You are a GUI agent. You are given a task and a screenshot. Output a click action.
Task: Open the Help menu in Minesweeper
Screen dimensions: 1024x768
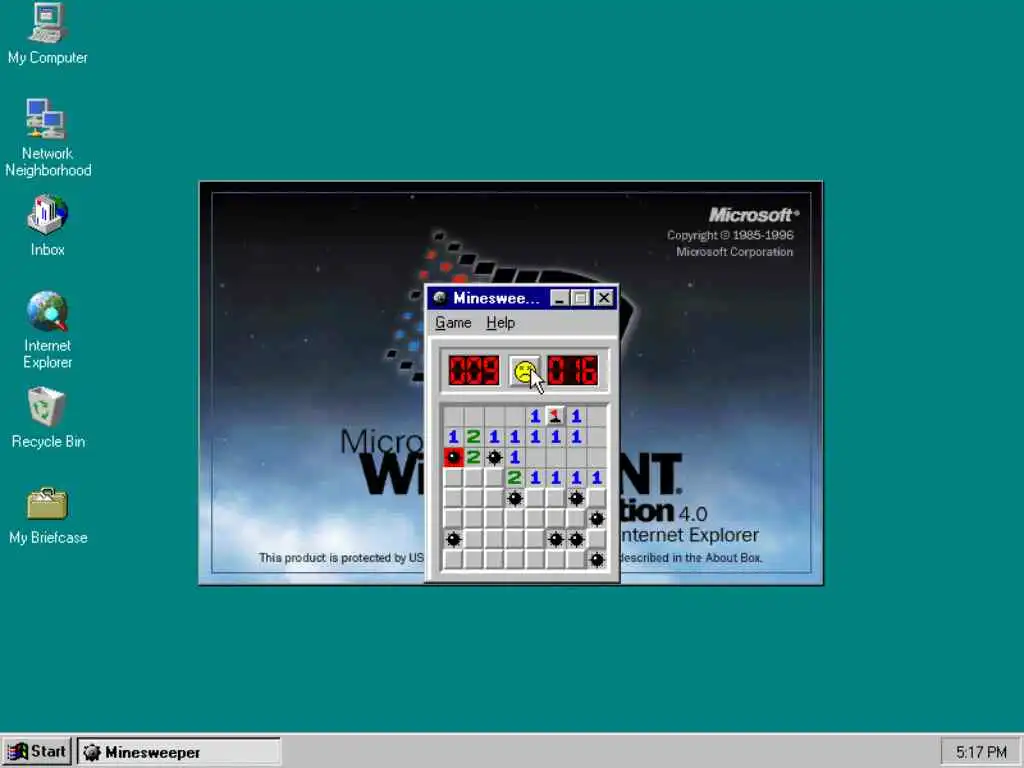coord(500,323)
